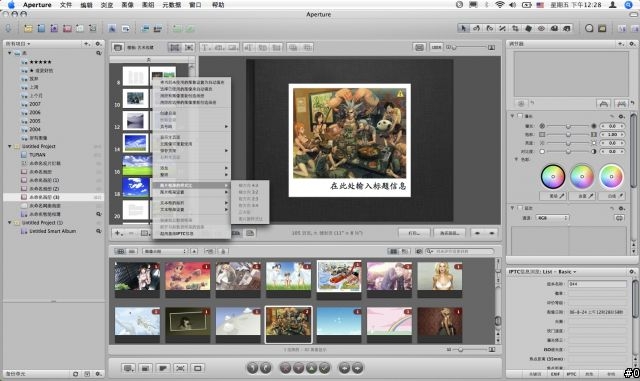Collapse the Levels adjustment section
Screen dimensions: 640x381
[x=512, y=208]
